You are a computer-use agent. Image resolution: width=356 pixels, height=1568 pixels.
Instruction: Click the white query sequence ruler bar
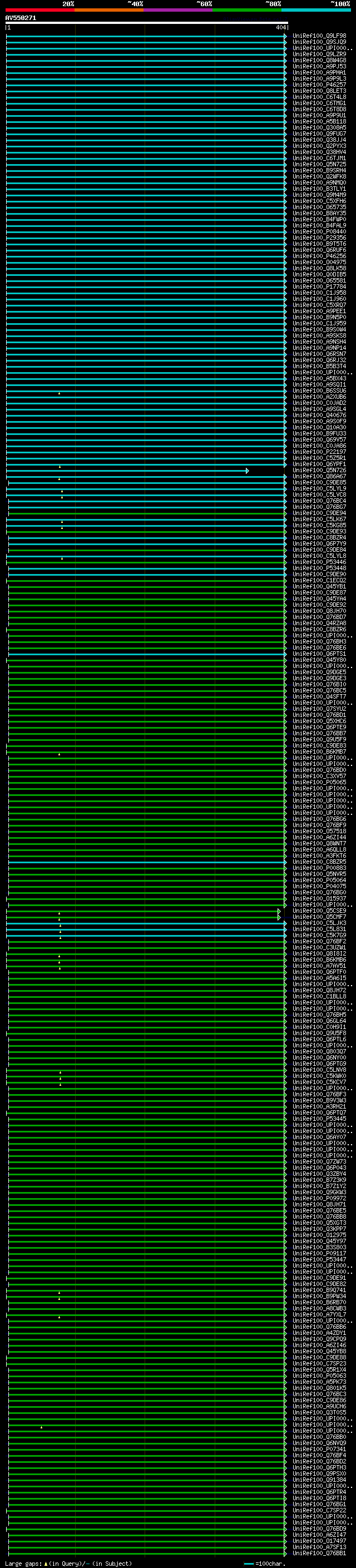tap(147, 22)
